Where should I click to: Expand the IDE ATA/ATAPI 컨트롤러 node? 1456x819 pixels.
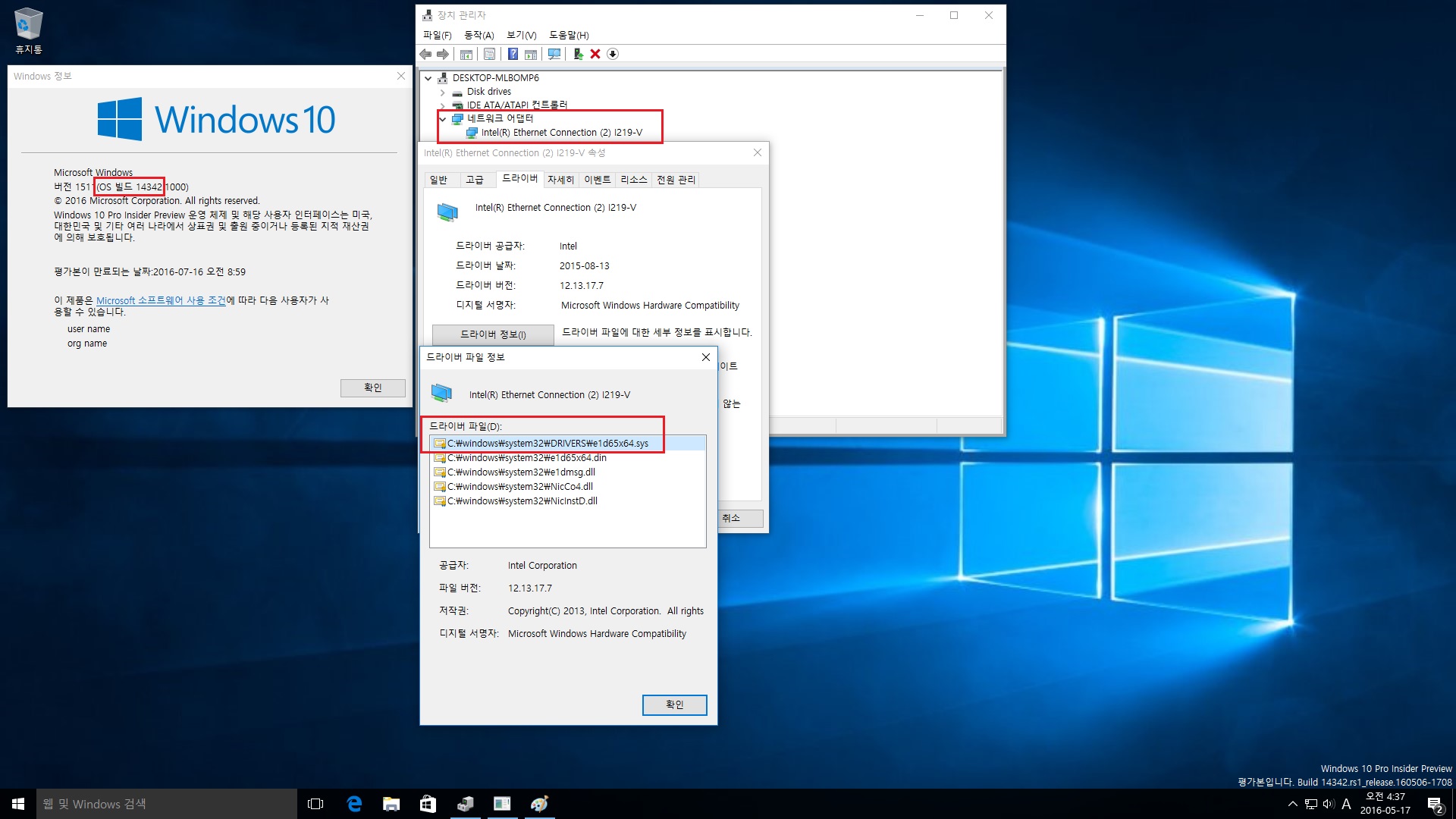[x=443, y=105]
